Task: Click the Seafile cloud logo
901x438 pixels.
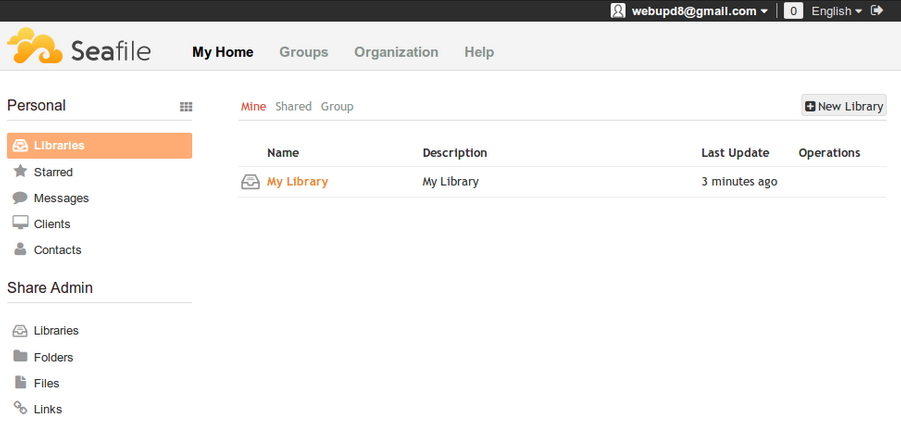Action: (x=35, y=45)
